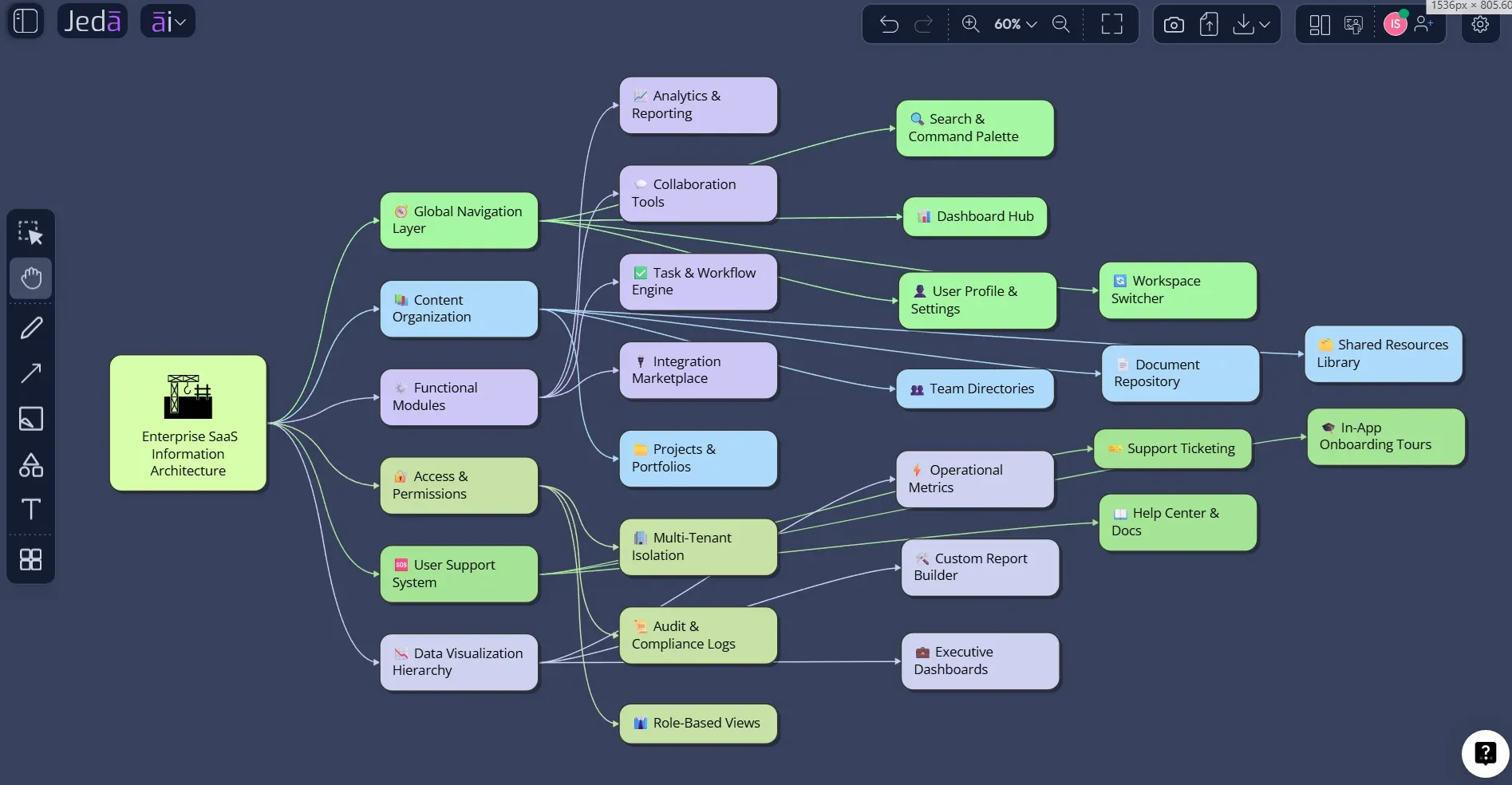Open the chat/comments icon

click(1354, 25)
